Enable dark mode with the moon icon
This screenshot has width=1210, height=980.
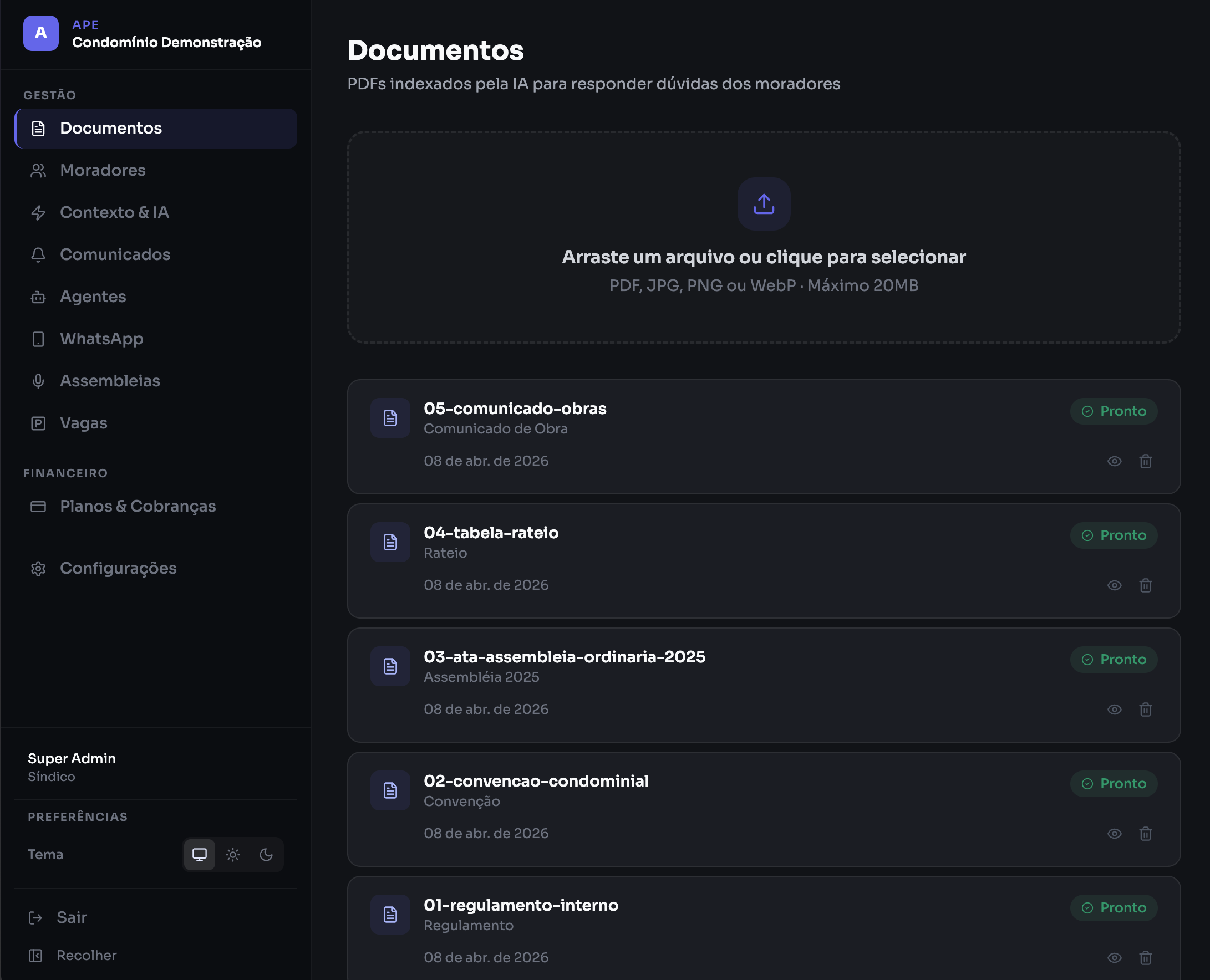pyautogui.click(x=266, y=855)
